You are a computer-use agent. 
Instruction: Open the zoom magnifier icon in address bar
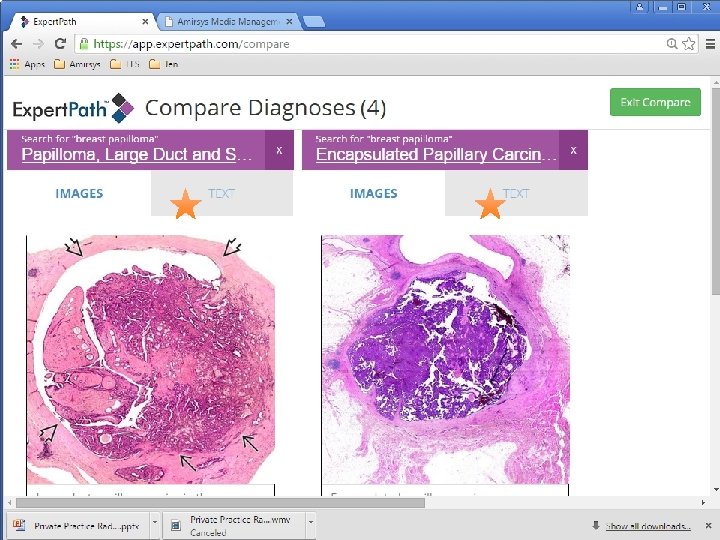pos(672,44)
